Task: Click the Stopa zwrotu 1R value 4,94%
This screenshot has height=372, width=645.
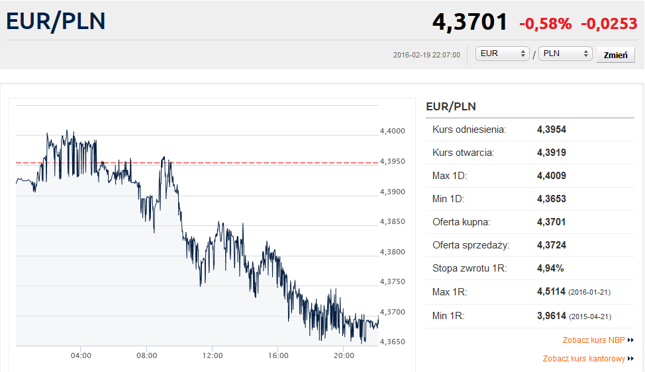Action: 550,268
